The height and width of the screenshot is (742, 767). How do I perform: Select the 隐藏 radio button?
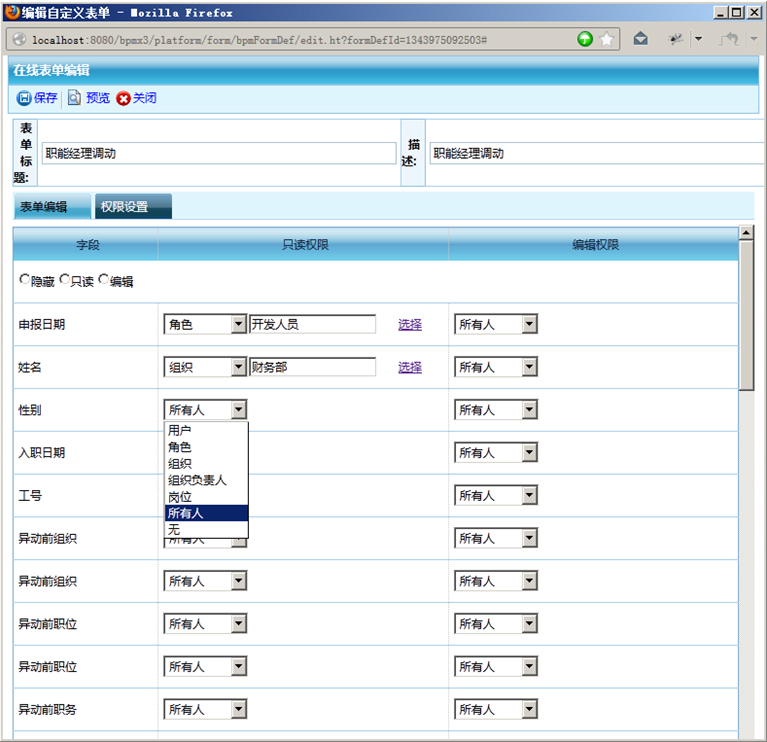[x=24, y=279]
